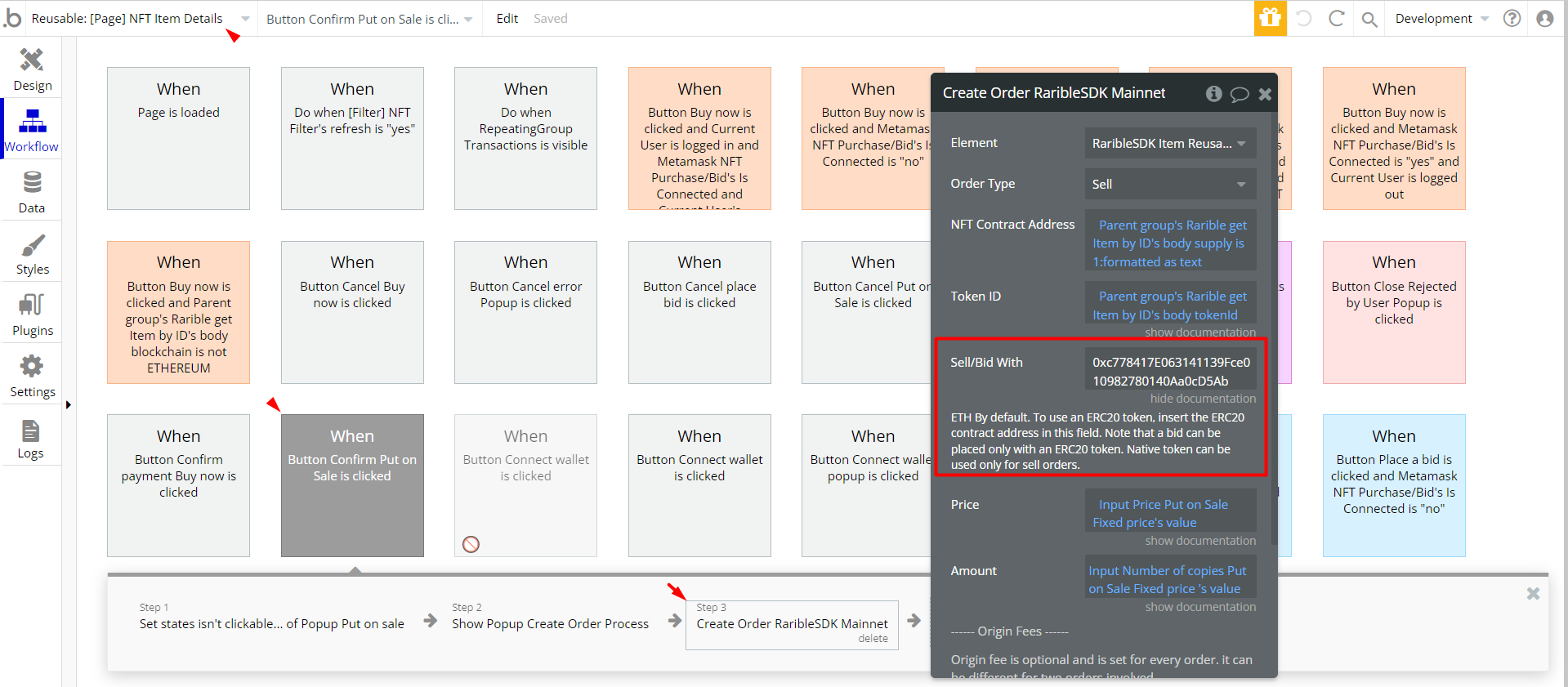Select blockchain is not ETHEREUM event
Image resolution: width=1568 pixels, height=687 pixels.
click(x=178, y=312)
